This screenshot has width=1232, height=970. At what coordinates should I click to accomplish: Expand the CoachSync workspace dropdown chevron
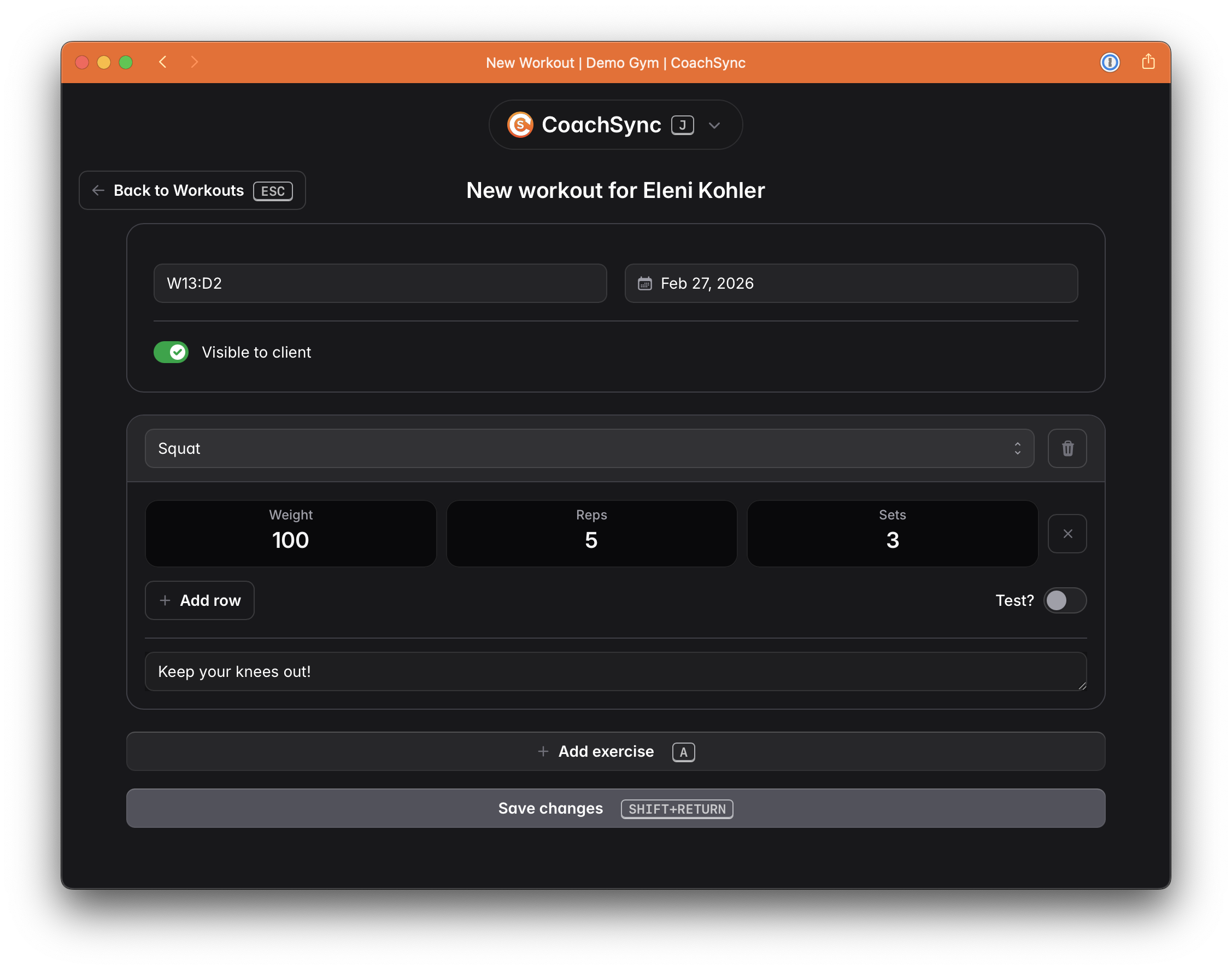[714, 125]
